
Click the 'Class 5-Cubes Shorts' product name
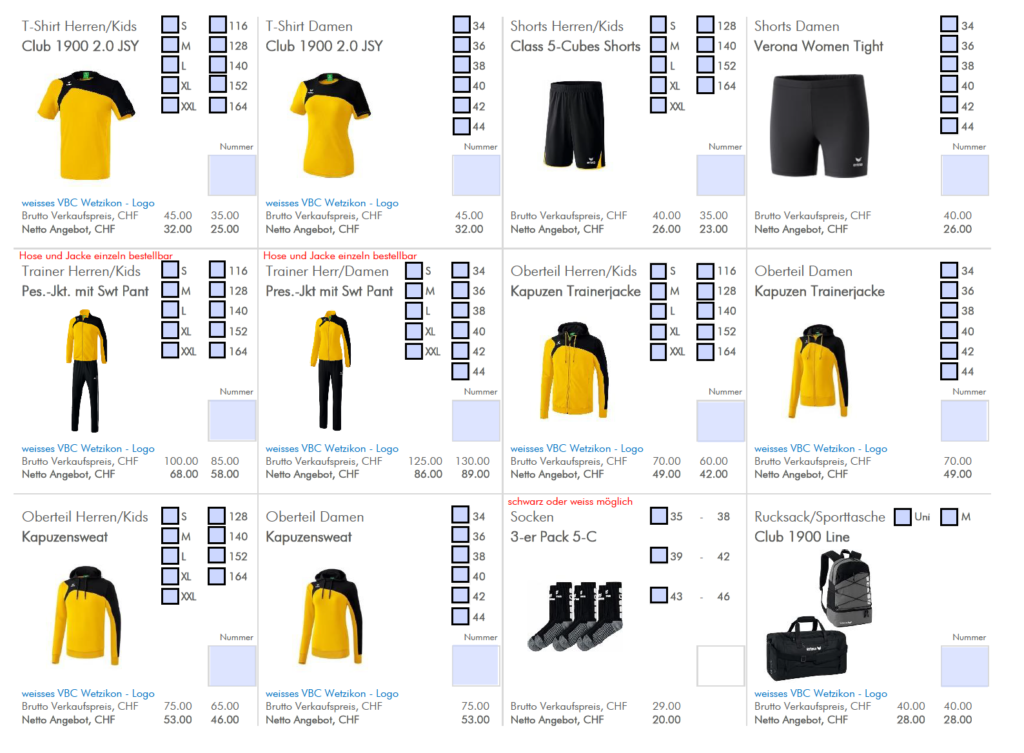click(575, 46)
